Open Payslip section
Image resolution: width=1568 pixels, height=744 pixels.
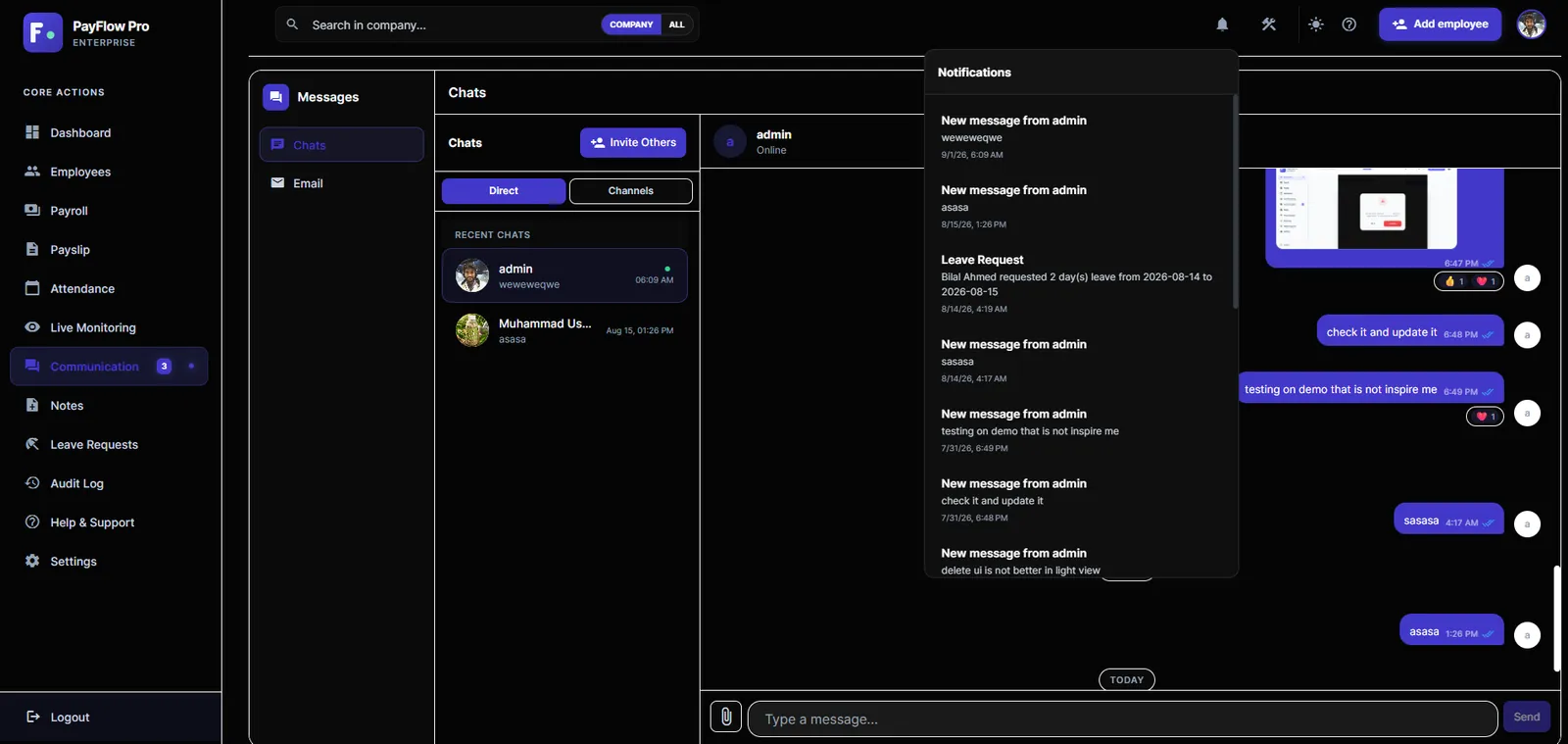pyautogui.click(x=109, y=250)
